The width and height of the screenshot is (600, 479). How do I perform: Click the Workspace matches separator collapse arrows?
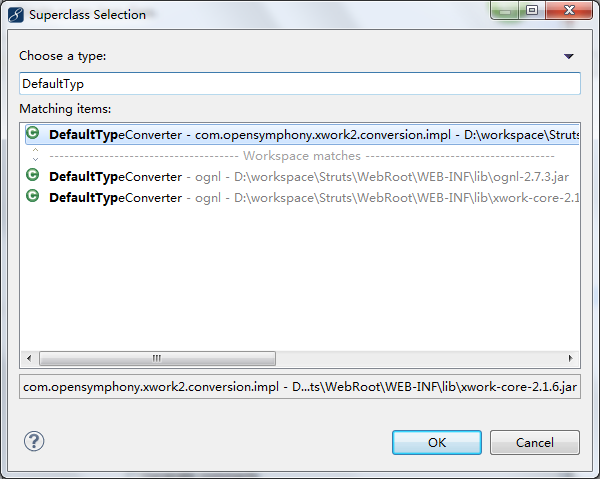click(35, 155)
